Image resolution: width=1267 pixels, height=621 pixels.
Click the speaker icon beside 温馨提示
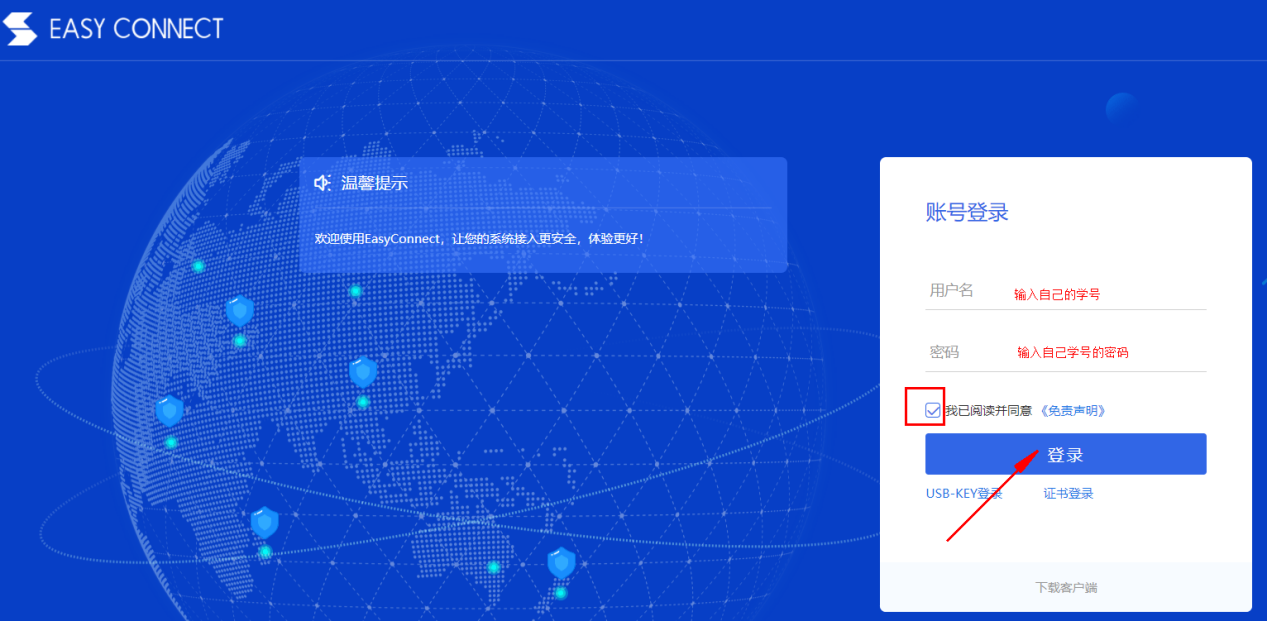(322, 183)
